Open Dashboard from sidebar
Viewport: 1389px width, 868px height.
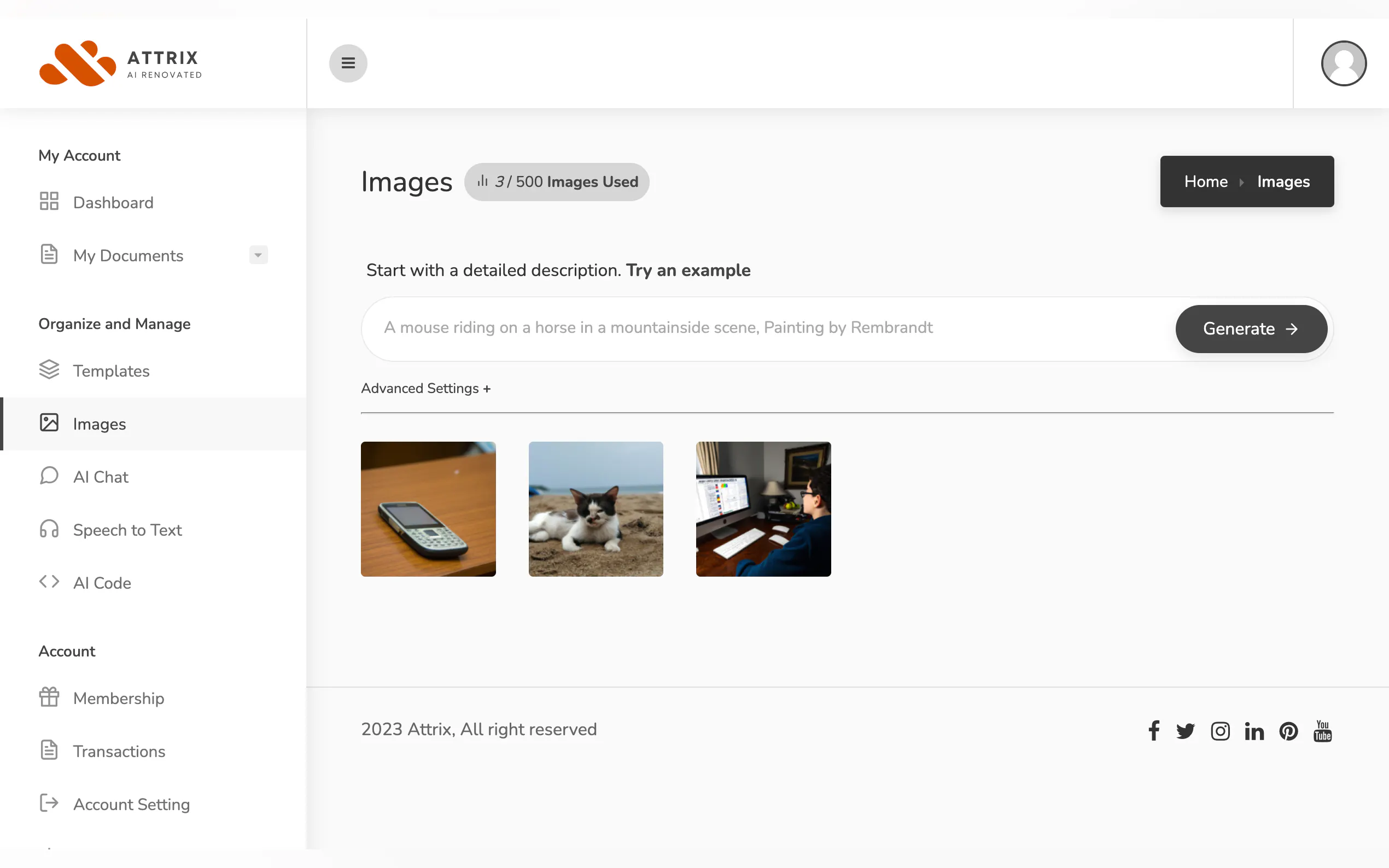tap(113, 203)
